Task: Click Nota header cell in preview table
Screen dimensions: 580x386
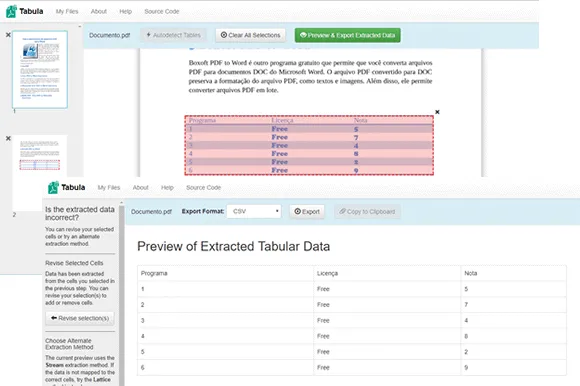Action: (x=513, y=273)
